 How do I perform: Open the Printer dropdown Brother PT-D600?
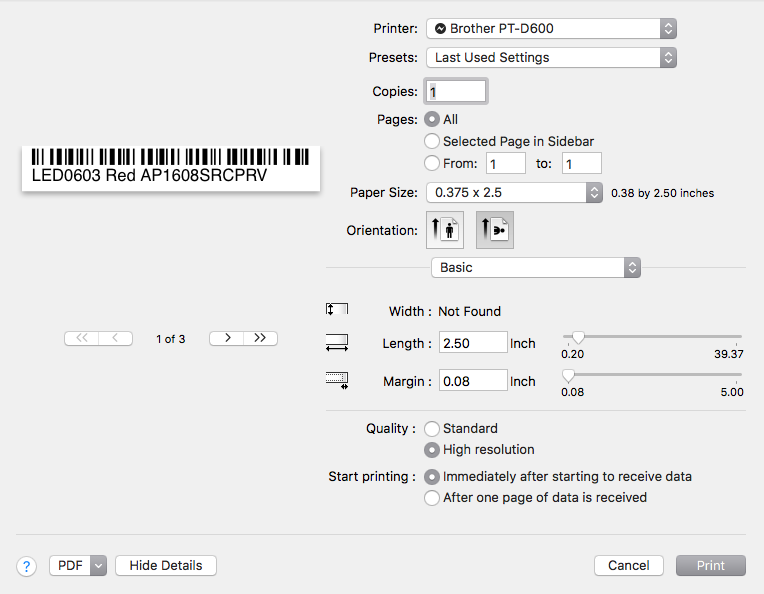point(551,29)
